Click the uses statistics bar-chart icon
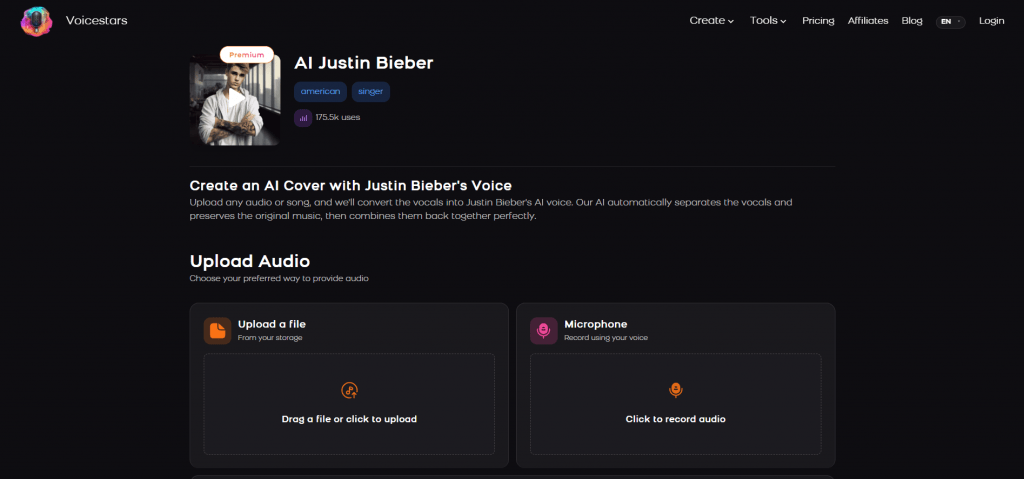The height and width of the screenshot is (479, 1024). (x=302, y=118)
